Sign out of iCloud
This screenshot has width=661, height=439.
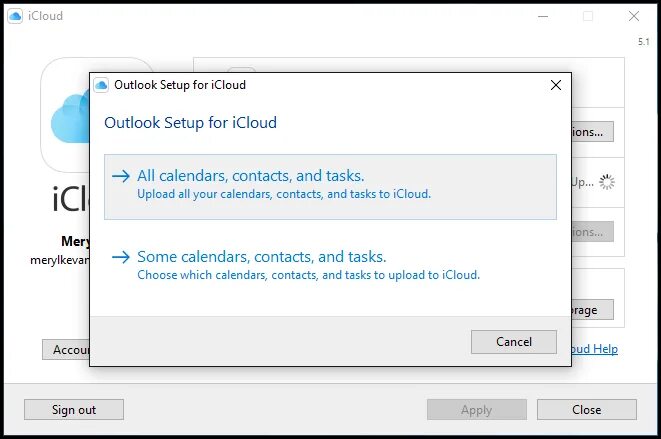pos(74,409)
